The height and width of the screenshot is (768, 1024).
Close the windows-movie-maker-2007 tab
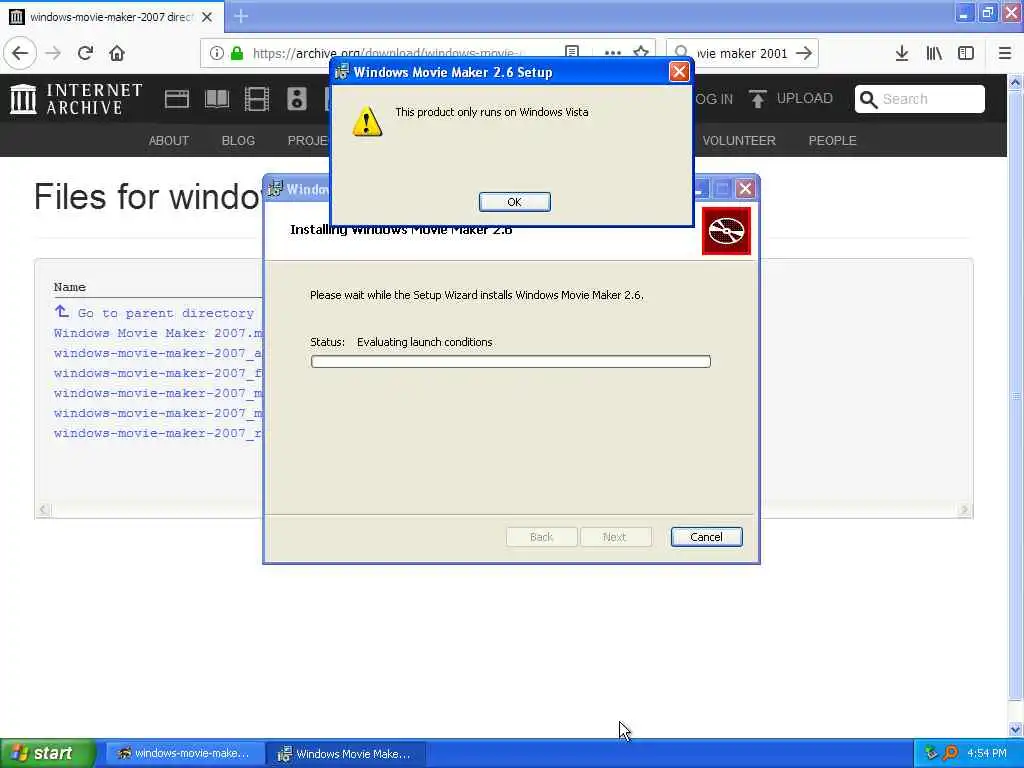click(x=207, y=17)
